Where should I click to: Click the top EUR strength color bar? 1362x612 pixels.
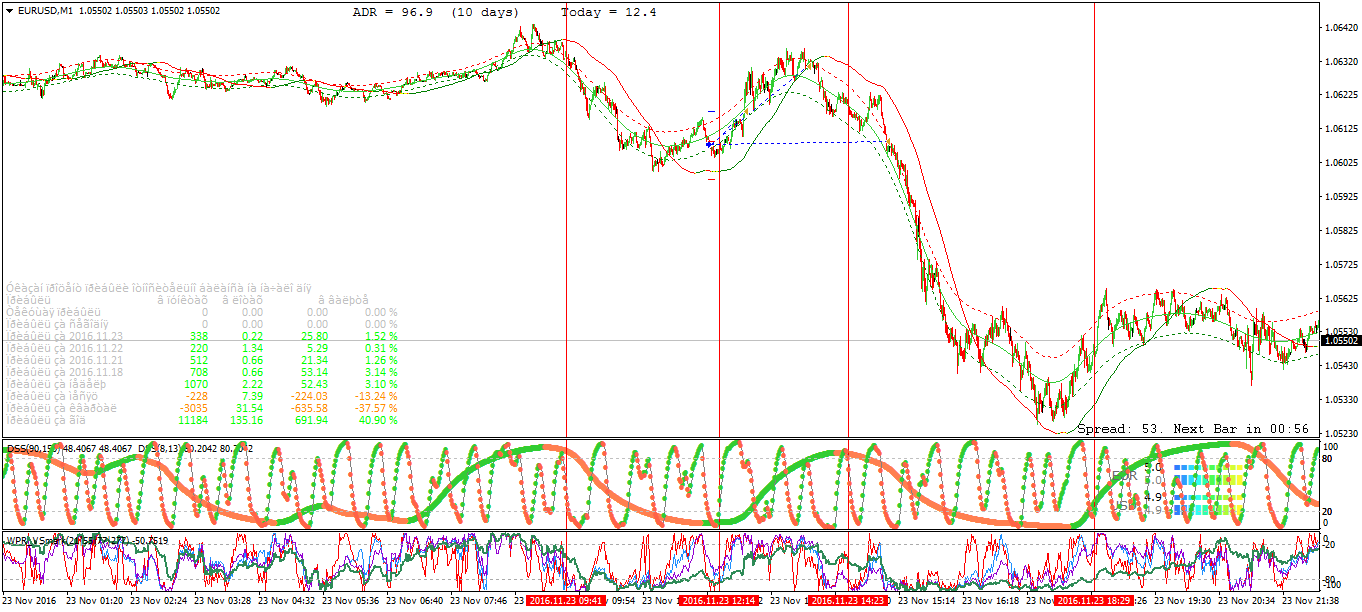click(1210, 467)
